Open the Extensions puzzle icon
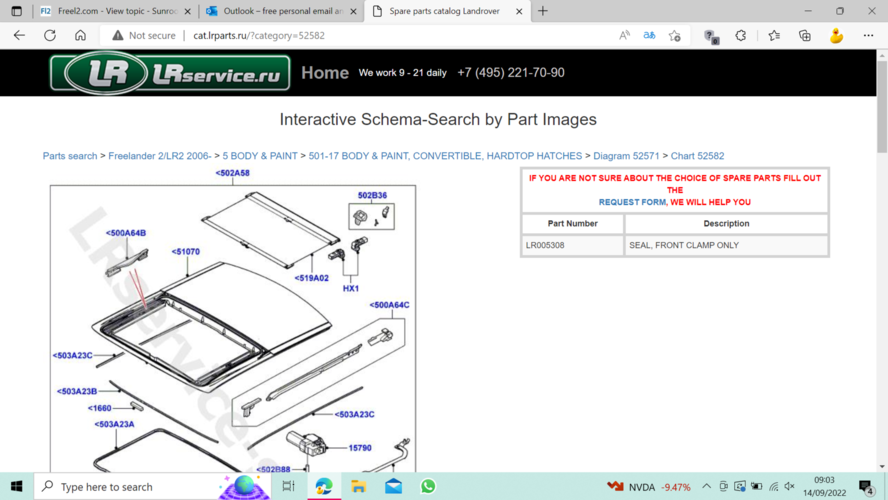This screenshot has height=500, width=888. (741, 35)
